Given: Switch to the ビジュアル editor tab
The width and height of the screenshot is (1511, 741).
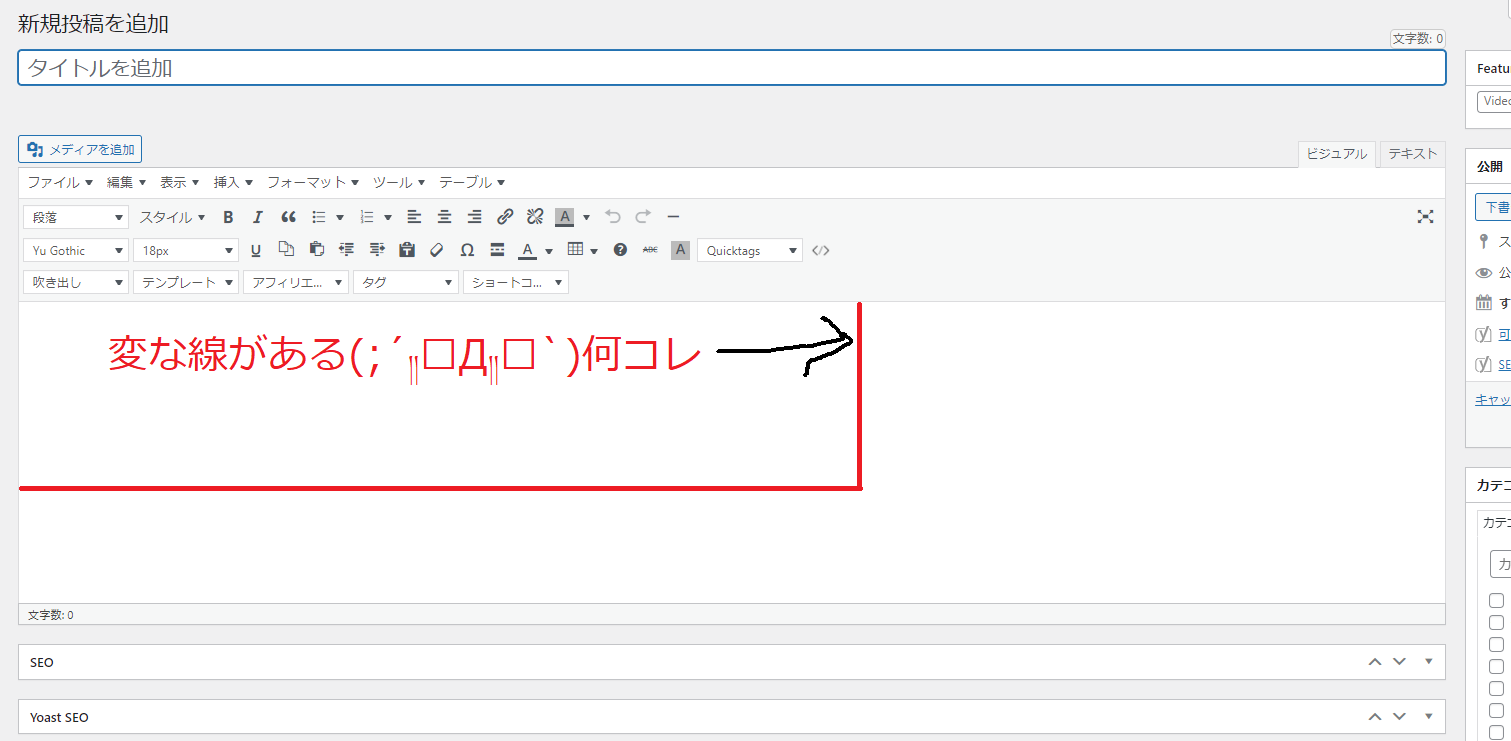Looking at the screenshot, I should 1337,154.
